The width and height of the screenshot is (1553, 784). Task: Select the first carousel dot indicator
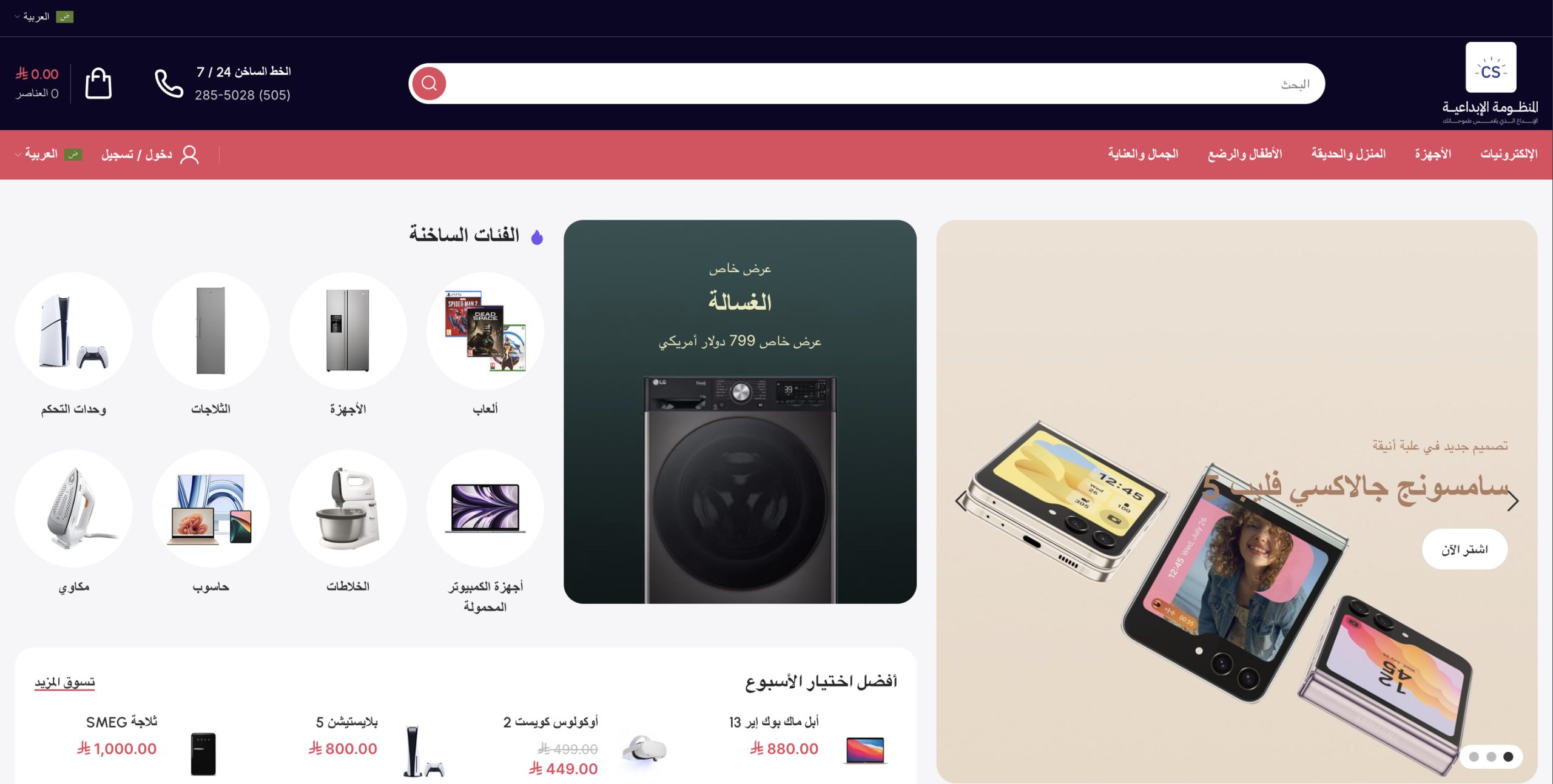point(1474,757)
